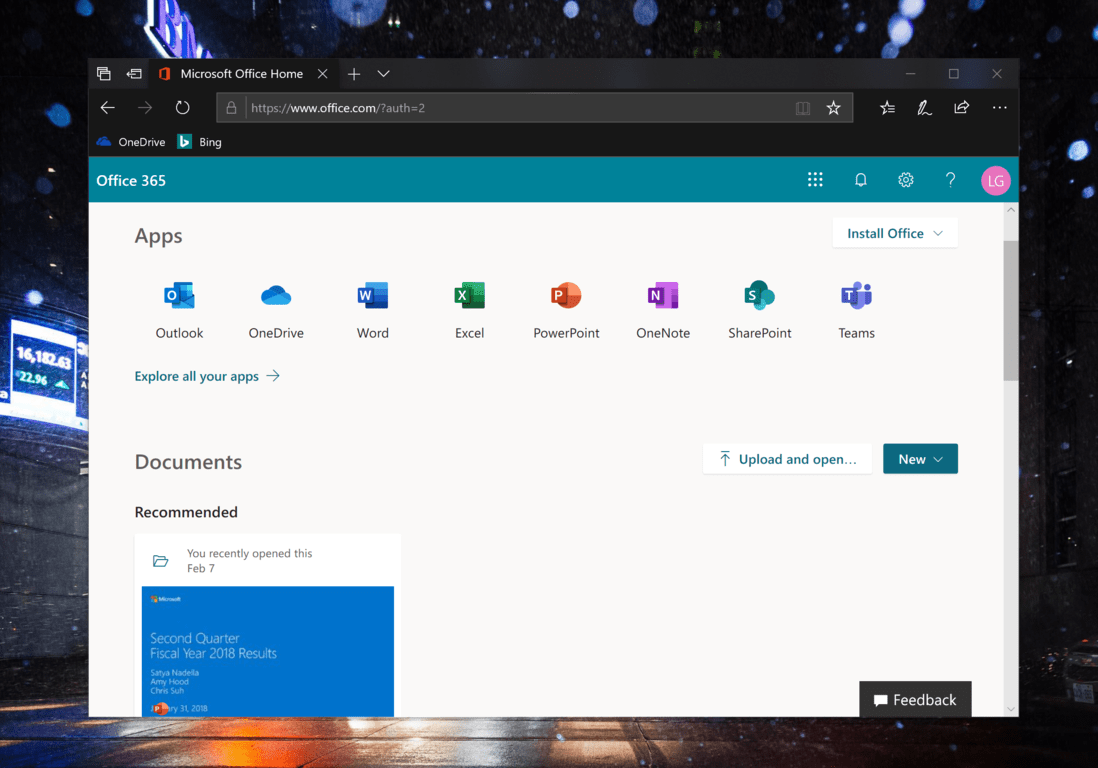1098x768 pixels.
Task: Open the browser tab list chevron
Action: 385,73
